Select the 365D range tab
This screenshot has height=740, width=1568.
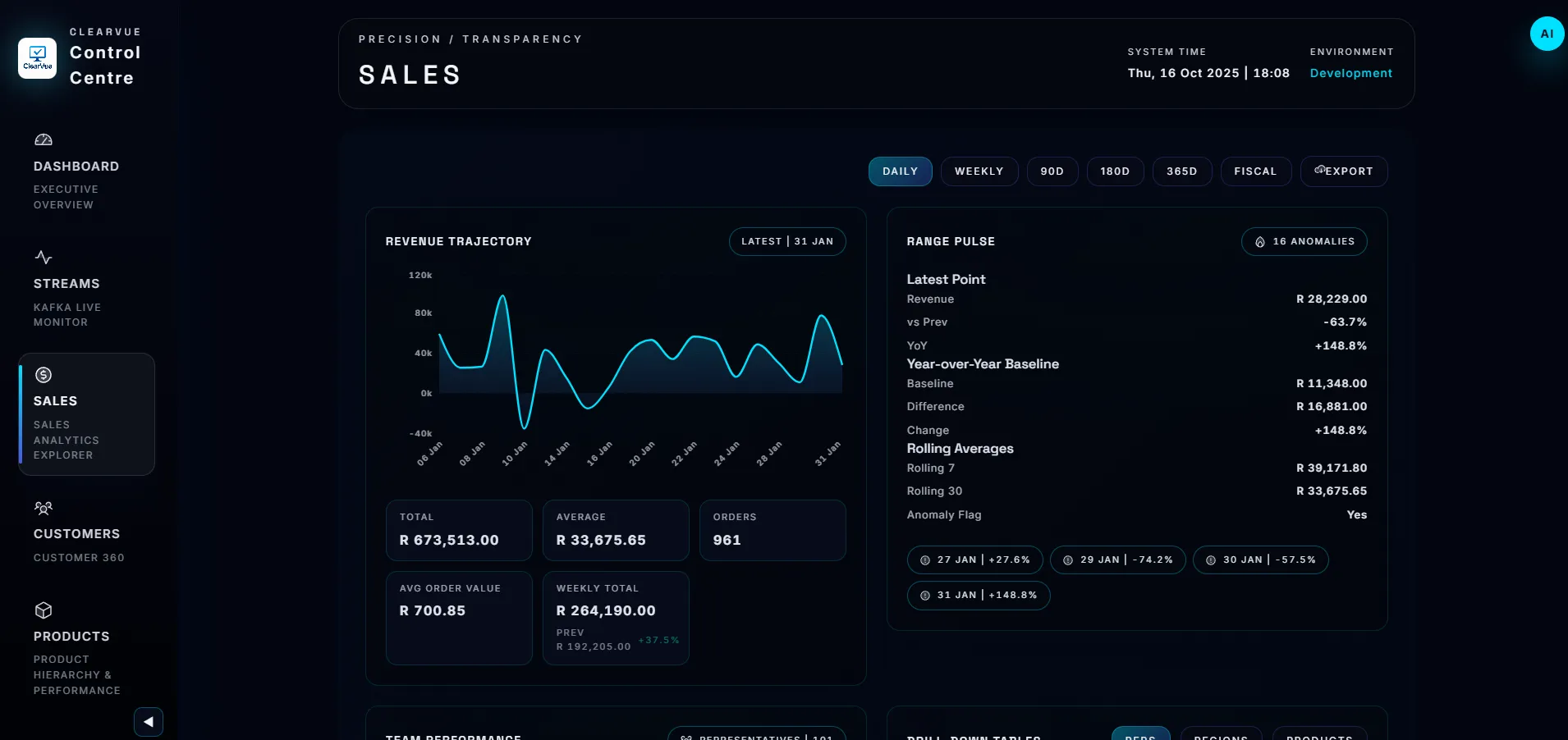1182,171
